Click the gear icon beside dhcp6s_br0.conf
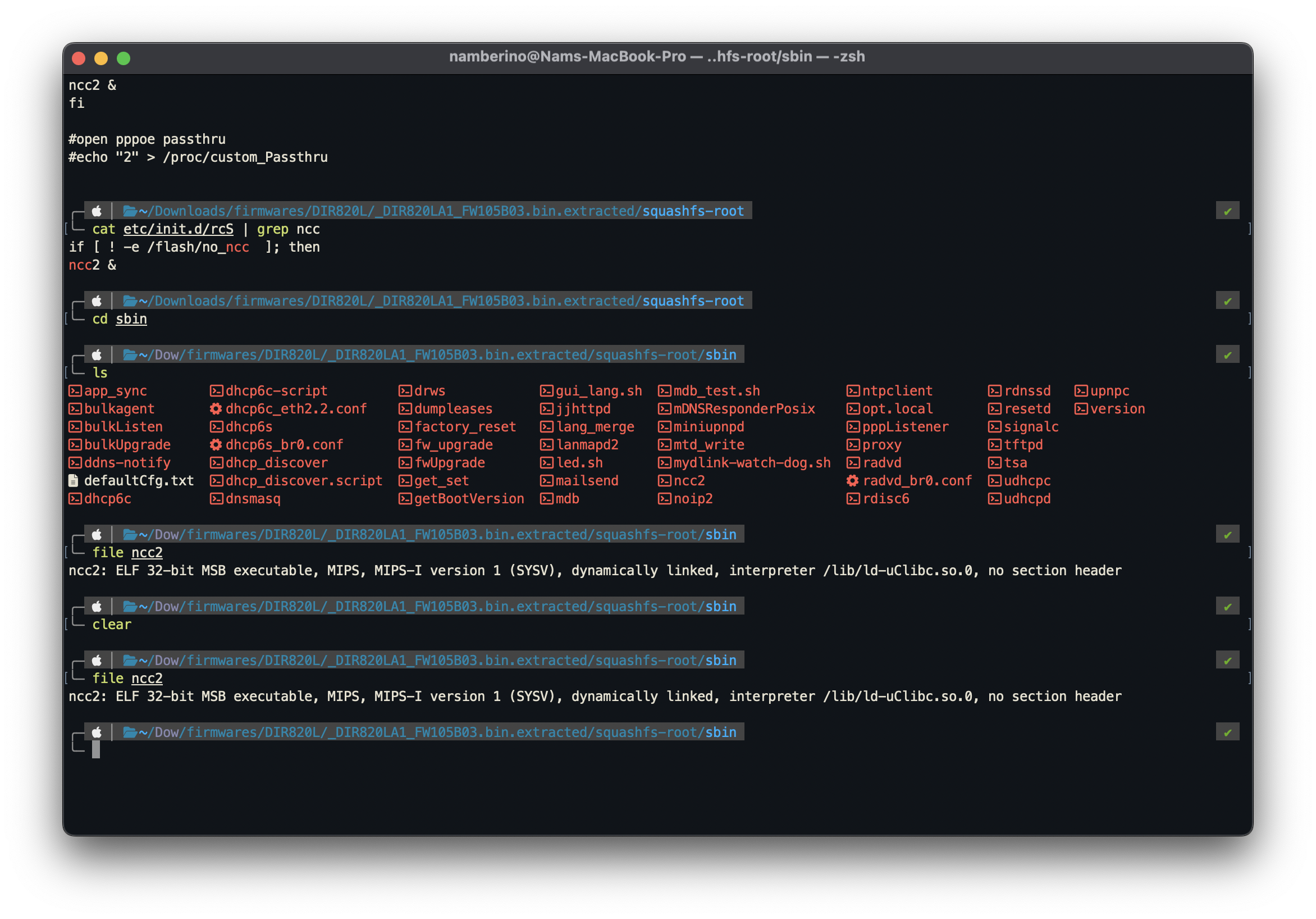Screen dimensions: 1316x919 click(x=216, y=444)
